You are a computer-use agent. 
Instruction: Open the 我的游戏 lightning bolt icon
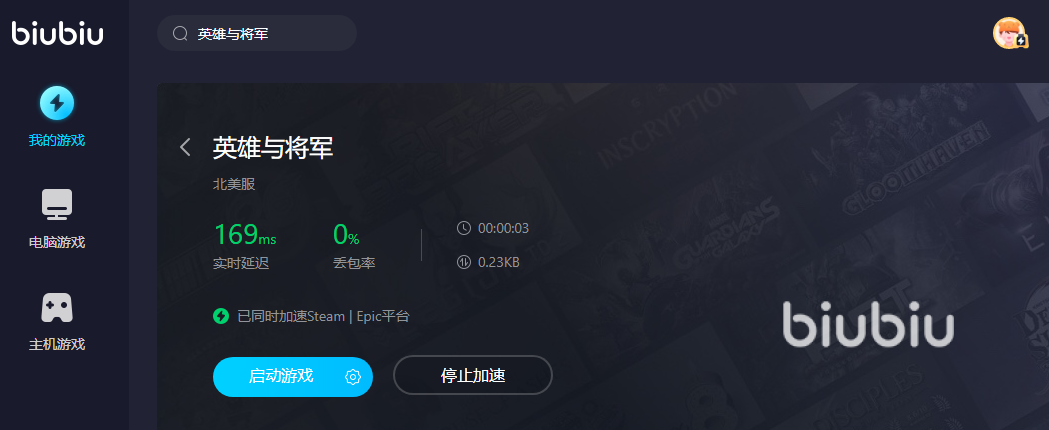pos(57,103)
